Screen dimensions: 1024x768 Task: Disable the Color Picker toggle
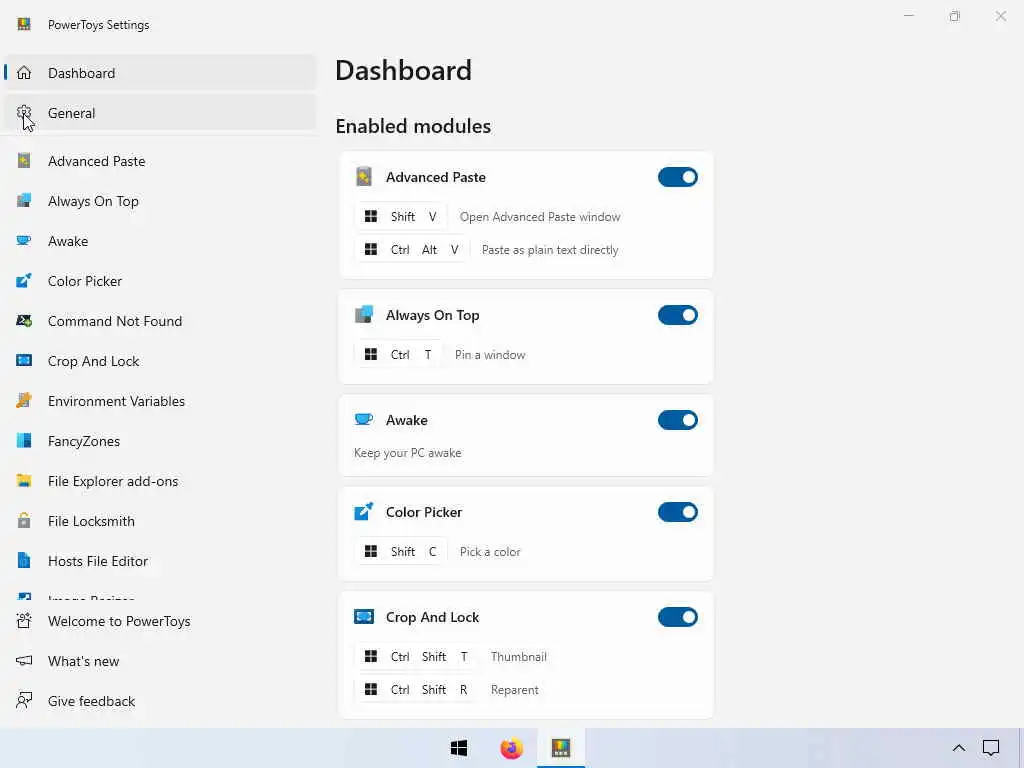tap(678, 512)
